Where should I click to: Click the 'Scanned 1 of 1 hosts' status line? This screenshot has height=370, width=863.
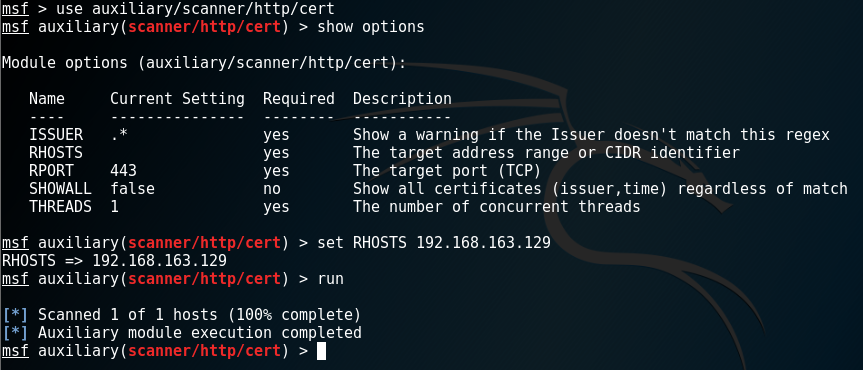point(182,315)
